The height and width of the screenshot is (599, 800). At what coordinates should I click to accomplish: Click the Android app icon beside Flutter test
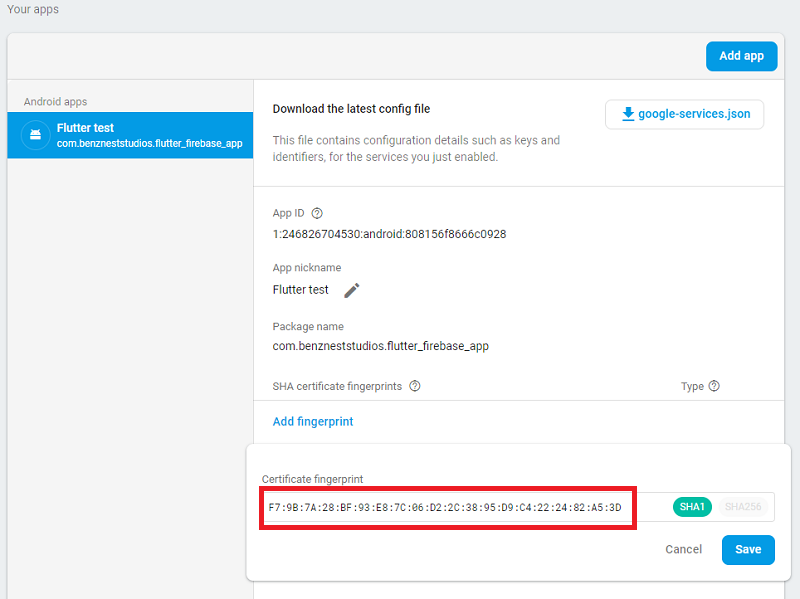35,135
